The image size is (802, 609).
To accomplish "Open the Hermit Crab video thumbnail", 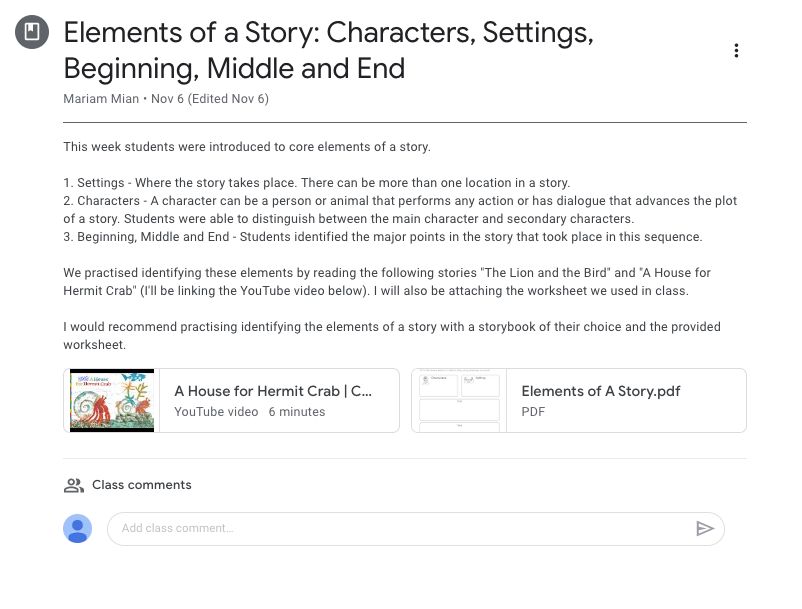I will [x=112, y=401].
